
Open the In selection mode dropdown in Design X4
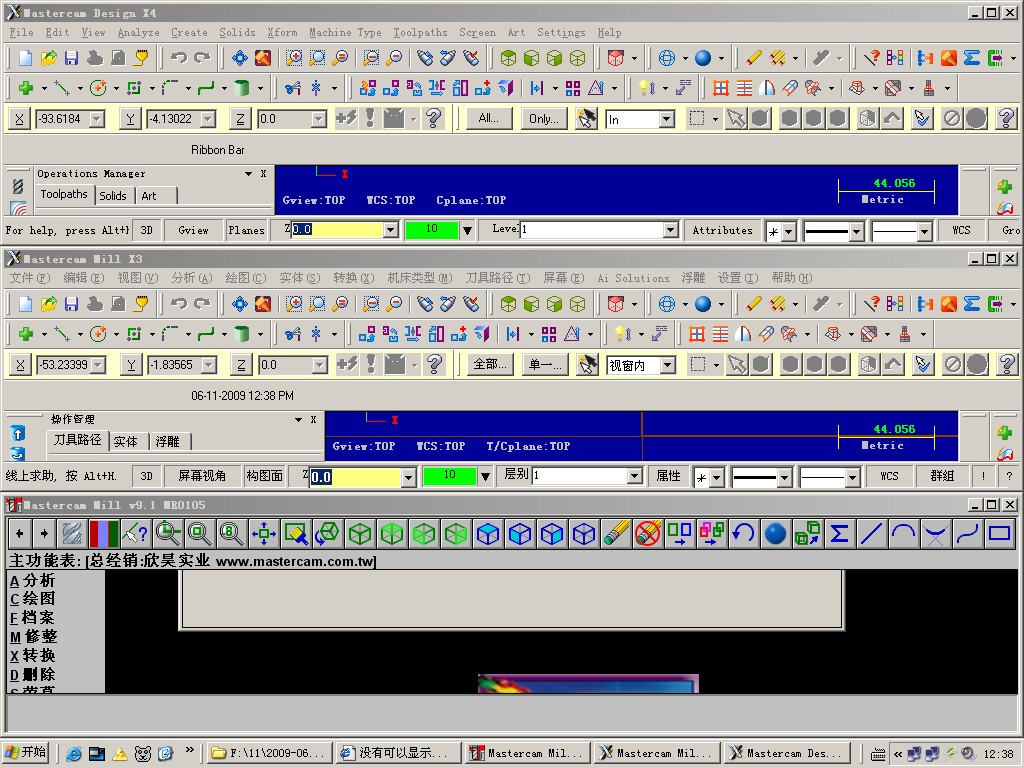pyautogui.click(x=666, y=119)
